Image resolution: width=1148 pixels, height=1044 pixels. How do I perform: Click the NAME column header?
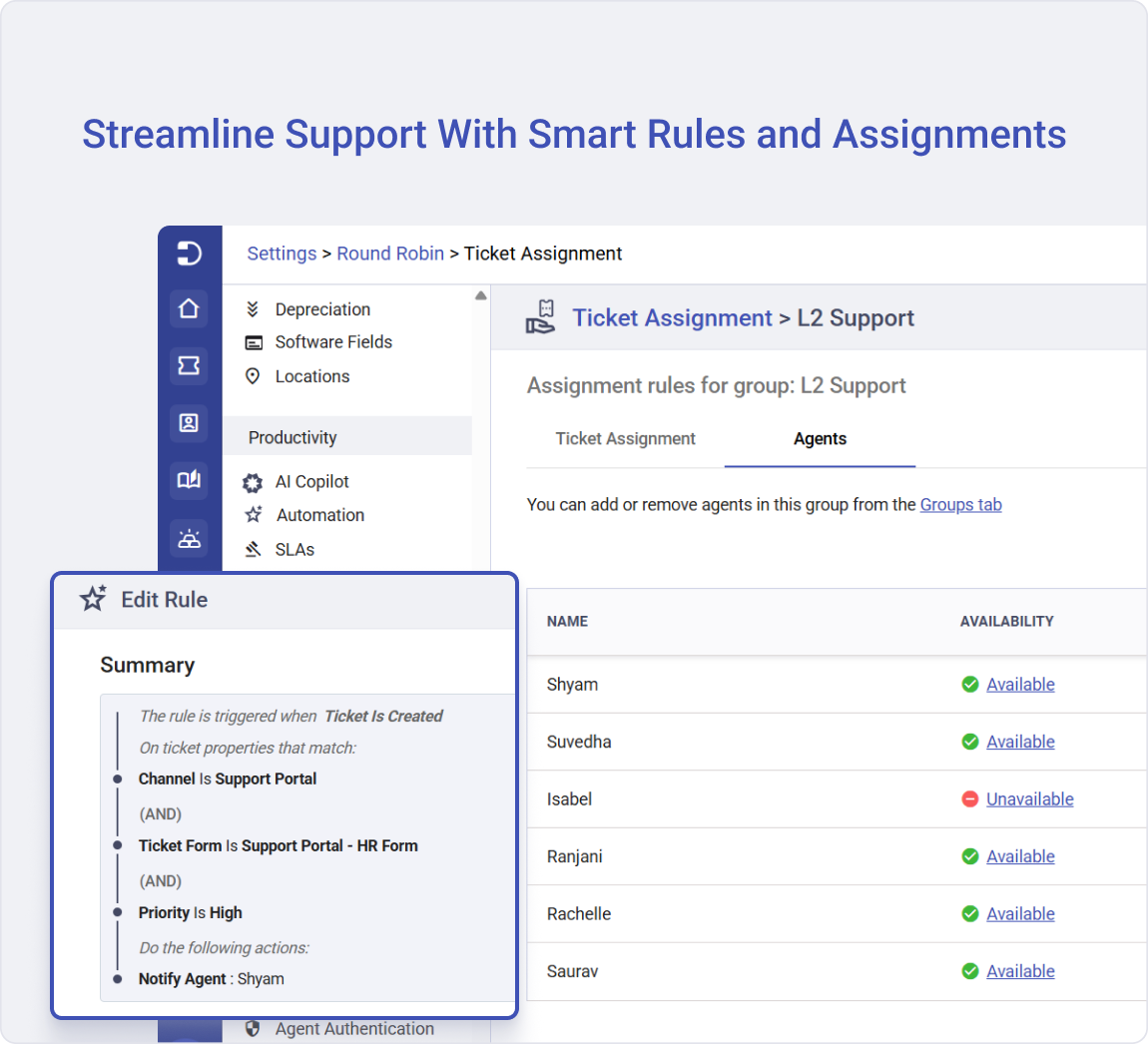click(x=567, y=621)
